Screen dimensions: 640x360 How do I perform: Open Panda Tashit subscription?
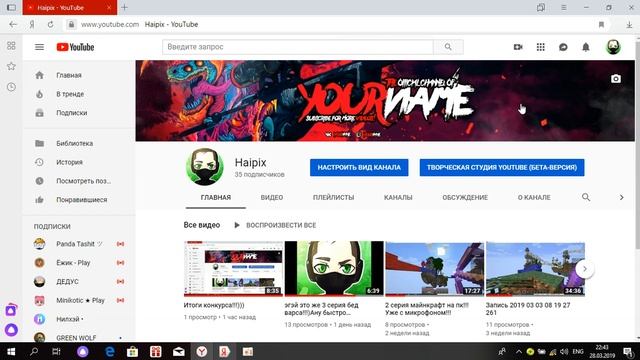(x=79, y=244)
